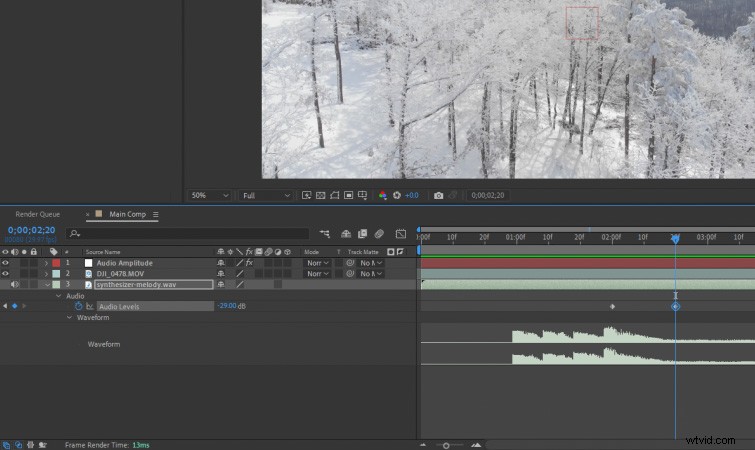Toggle transparency grid in viewer

(x=320, y=195)
